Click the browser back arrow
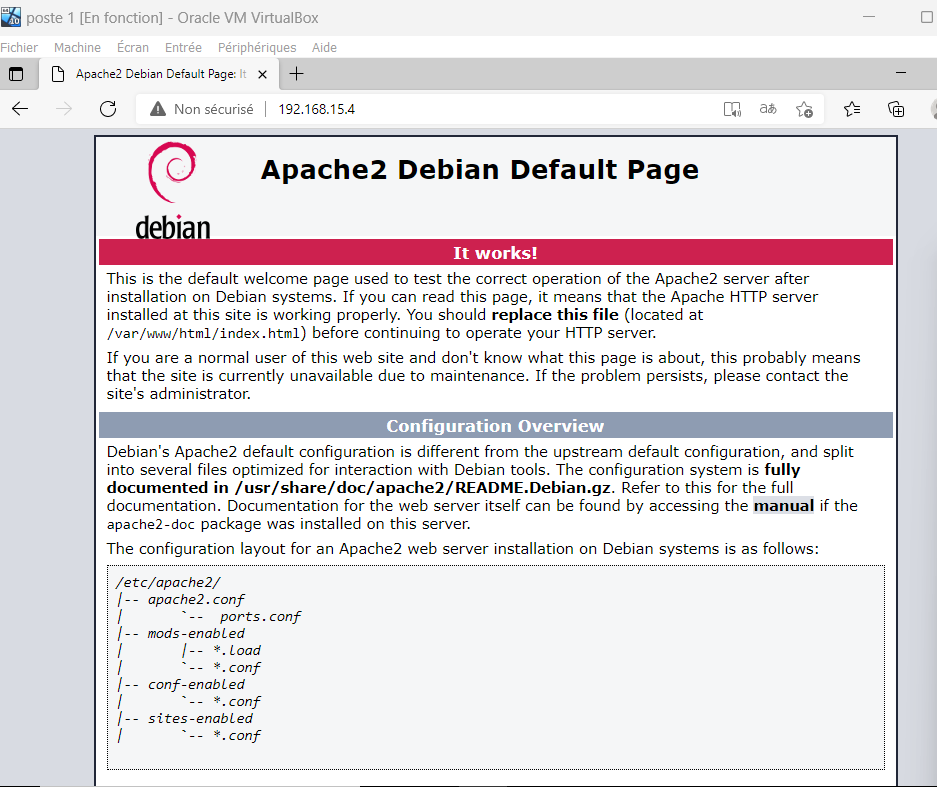The height and width of the screenshot is (787, 937). point(20,109)
